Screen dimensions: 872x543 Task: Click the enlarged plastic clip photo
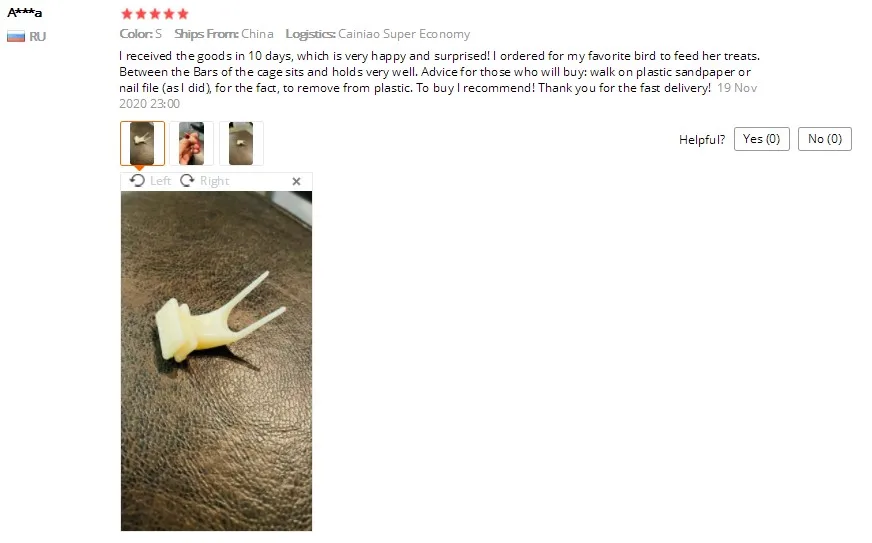coord(216,361)
